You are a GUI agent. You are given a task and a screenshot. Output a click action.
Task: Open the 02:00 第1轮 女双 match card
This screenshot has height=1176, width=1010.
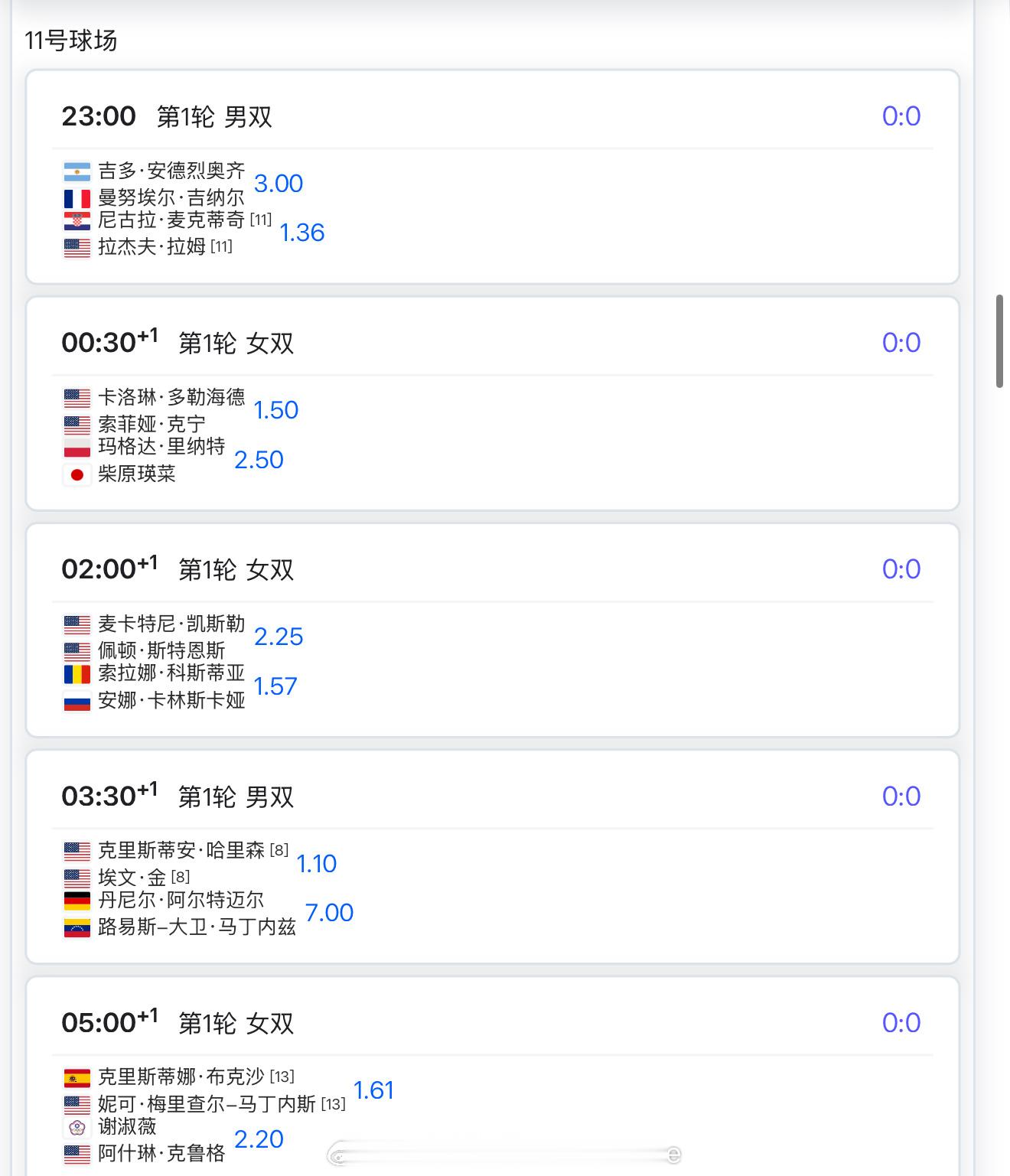coord(493,630)
